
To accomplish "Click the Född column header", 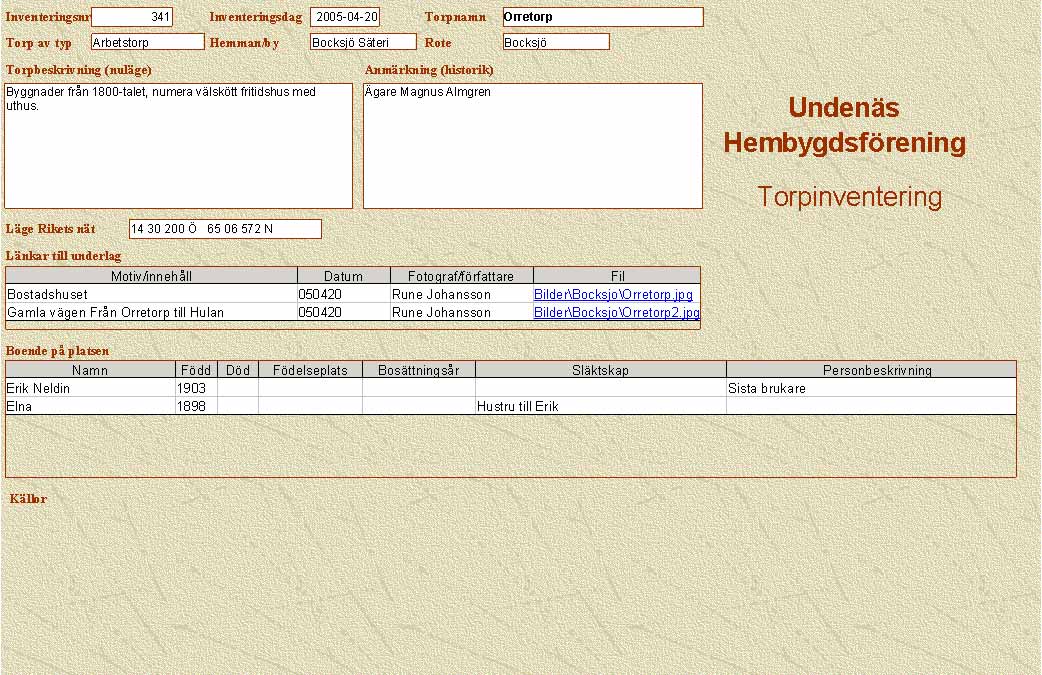I will click(x=196, y=370).
